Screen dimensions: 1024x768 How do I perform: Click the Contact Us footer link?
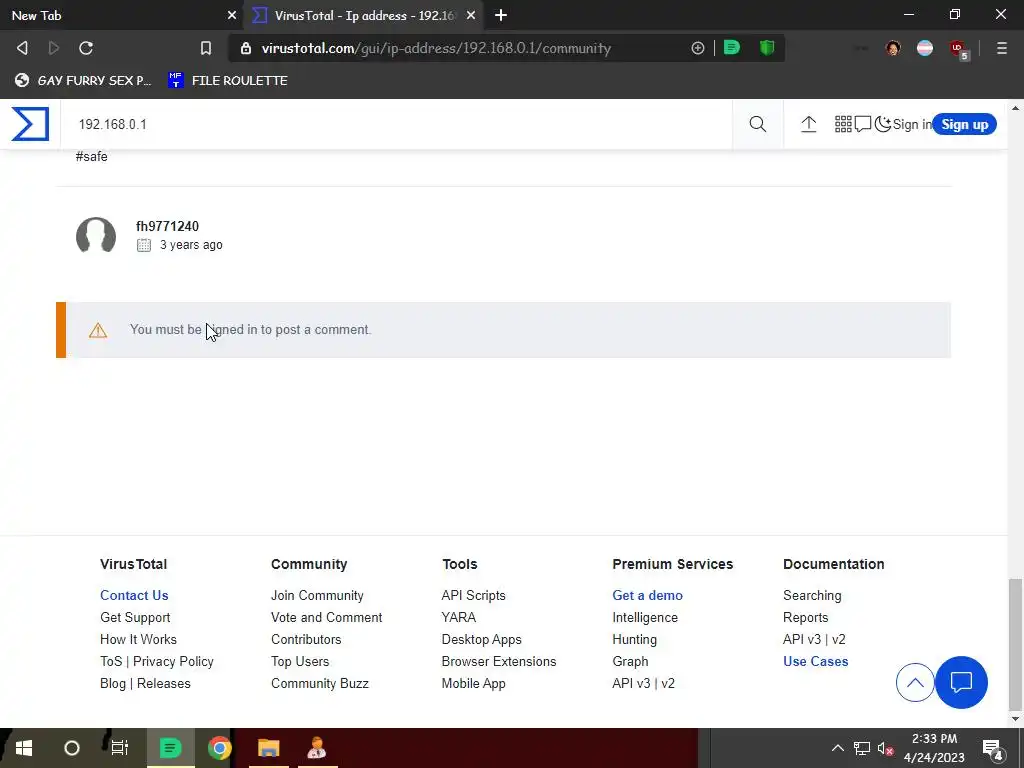[134, 595]
